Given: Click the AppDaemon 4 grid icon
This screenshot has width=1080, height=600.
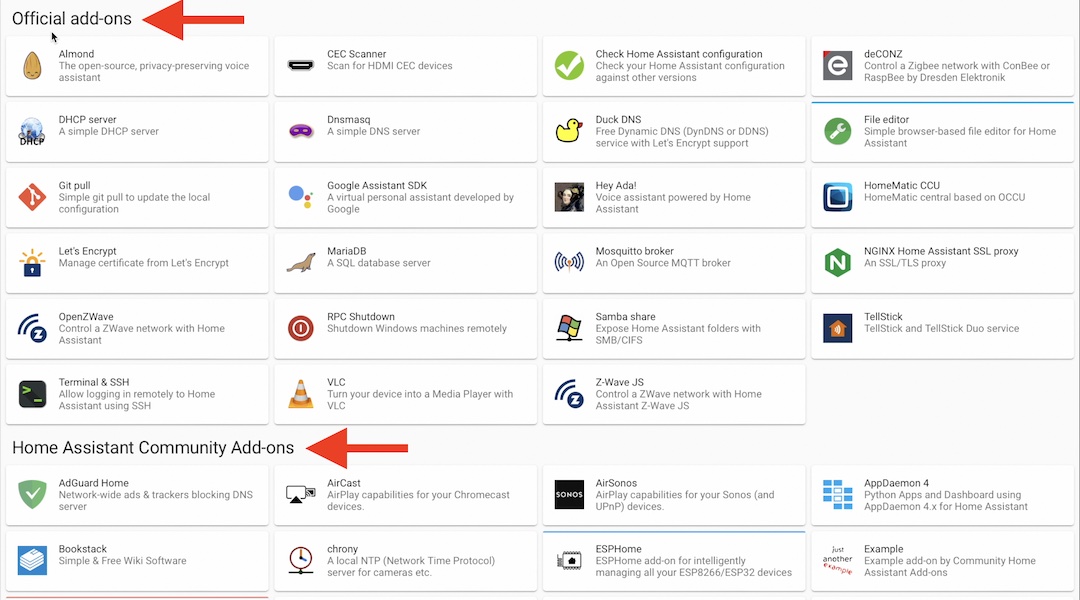Looking at the screenshot, I should [838, 495].
